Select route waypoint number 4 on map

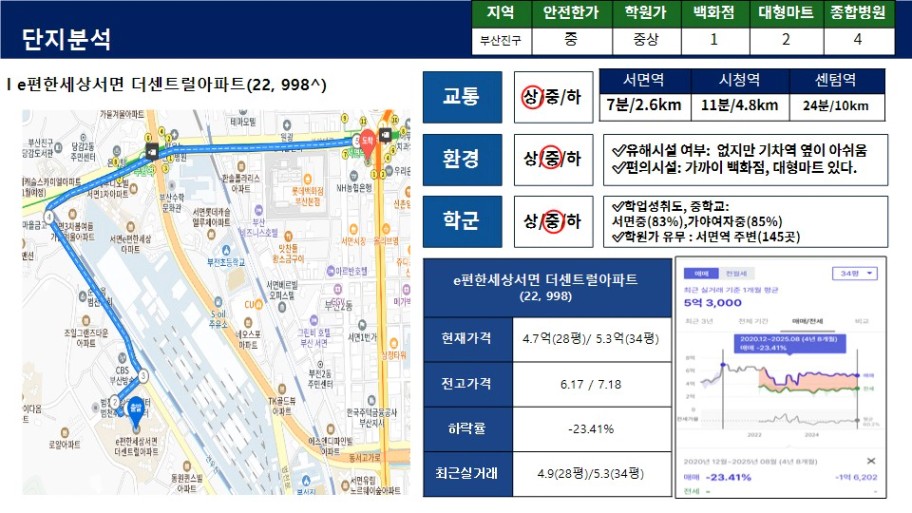(49, 216)
